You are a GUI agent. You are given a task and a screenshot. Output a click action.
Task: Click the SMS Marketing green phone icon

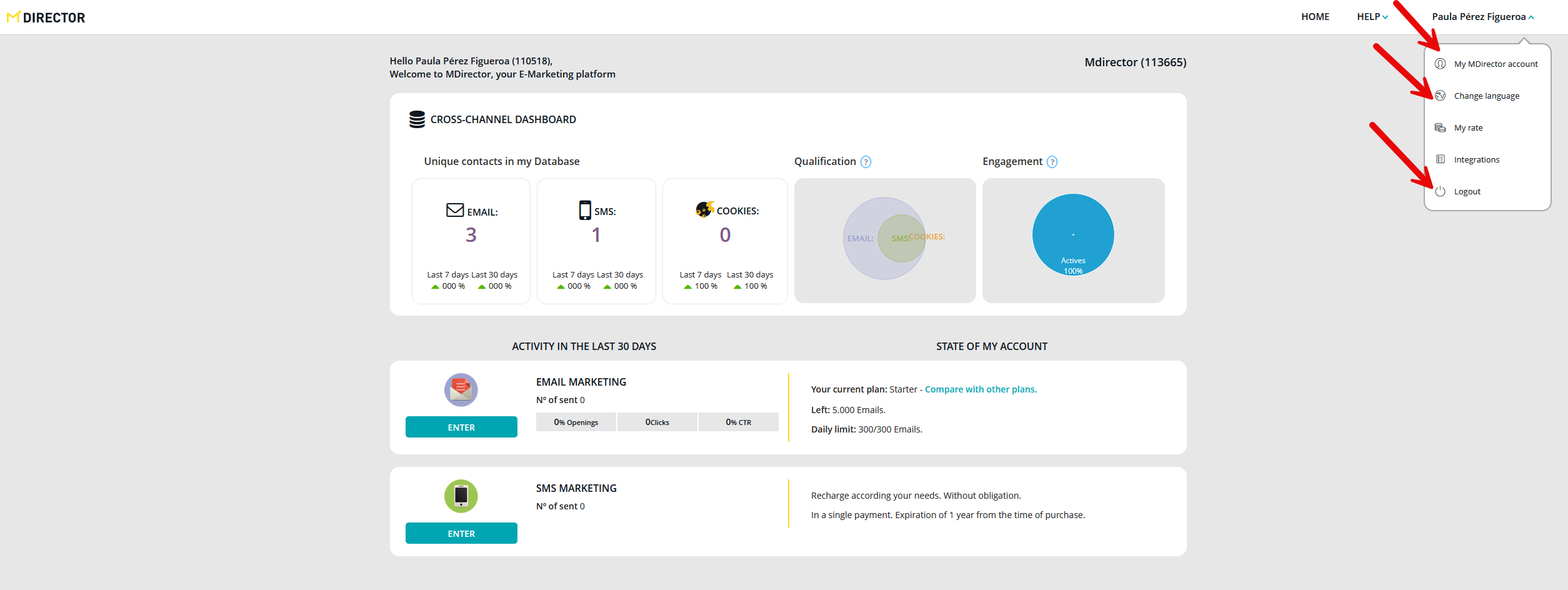click(x=461, y=496)
